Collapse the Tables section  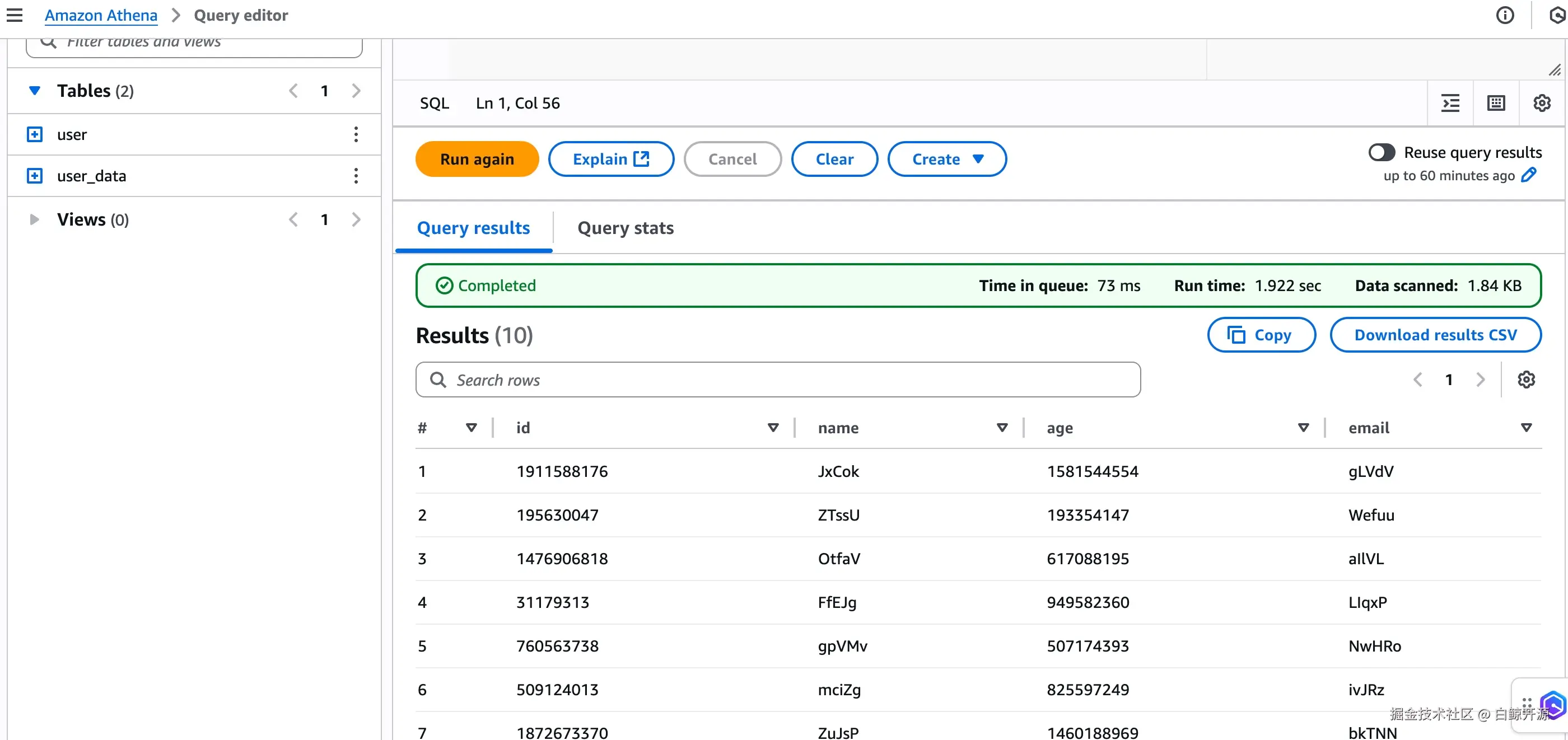coord(35,91)
